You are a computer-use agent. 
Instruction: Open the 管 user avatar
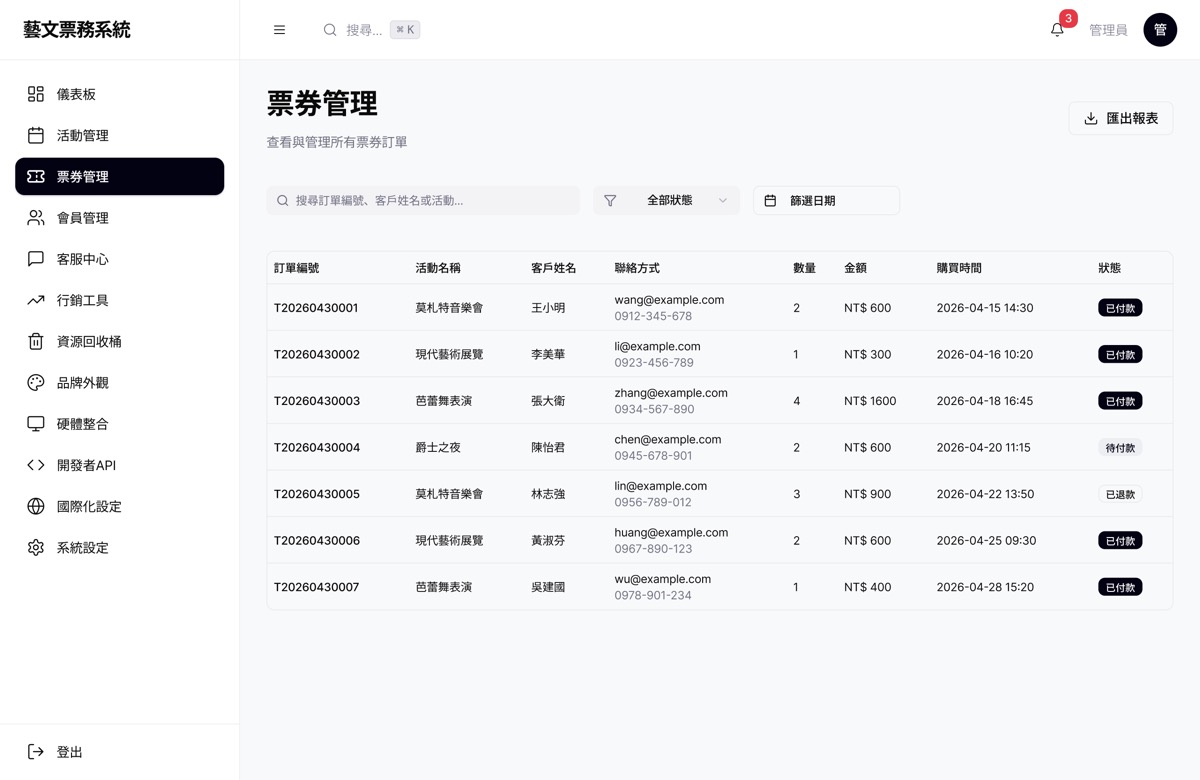coord(1160,30)
